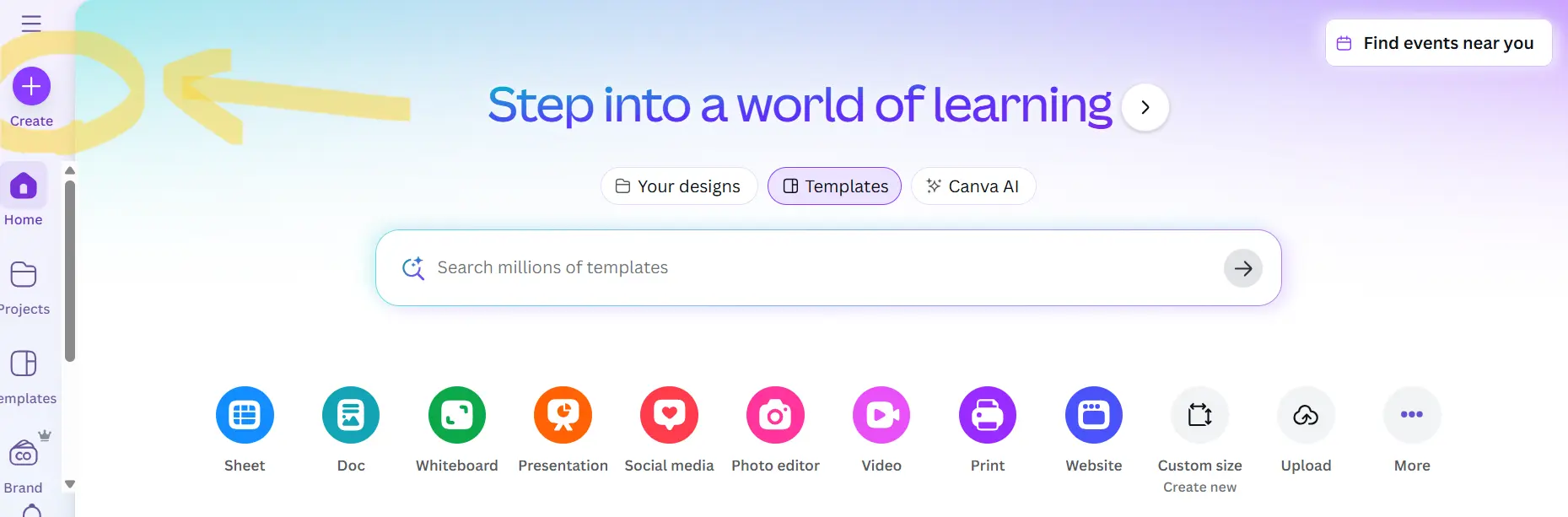Go to Home in sidebar

(24, 186)
